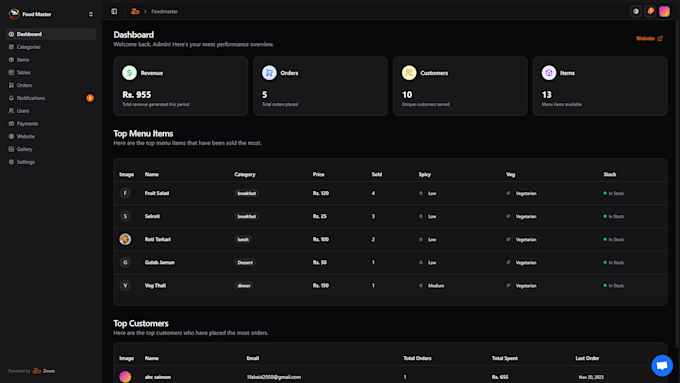Click the Sold column header
Viewport: 680px width, 383px height.
[x=376, y=174]
